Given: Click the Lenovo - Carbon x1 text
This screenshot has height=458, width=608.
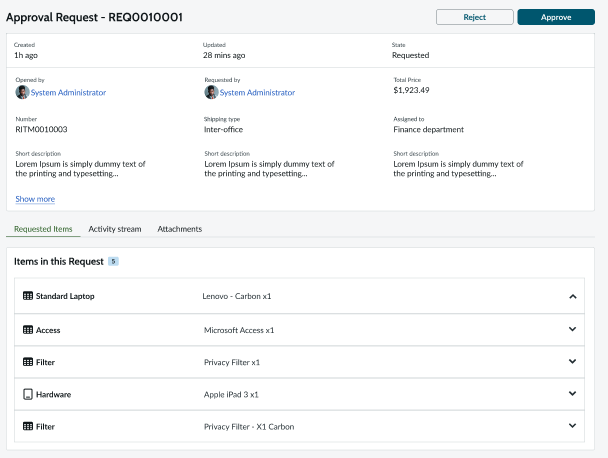Looking at the screenshot, I should click(237, 296).
